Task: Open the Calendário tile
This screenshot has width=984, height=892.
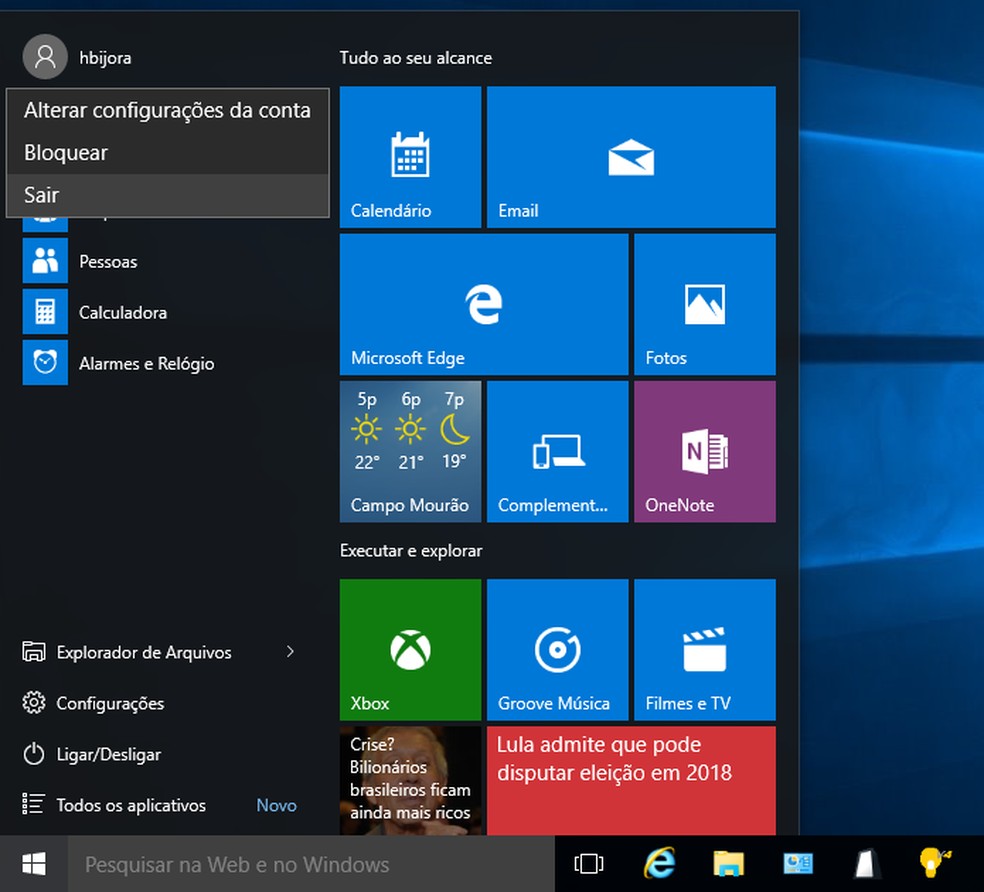Action: pyautogui.click(x=410, y=157)
